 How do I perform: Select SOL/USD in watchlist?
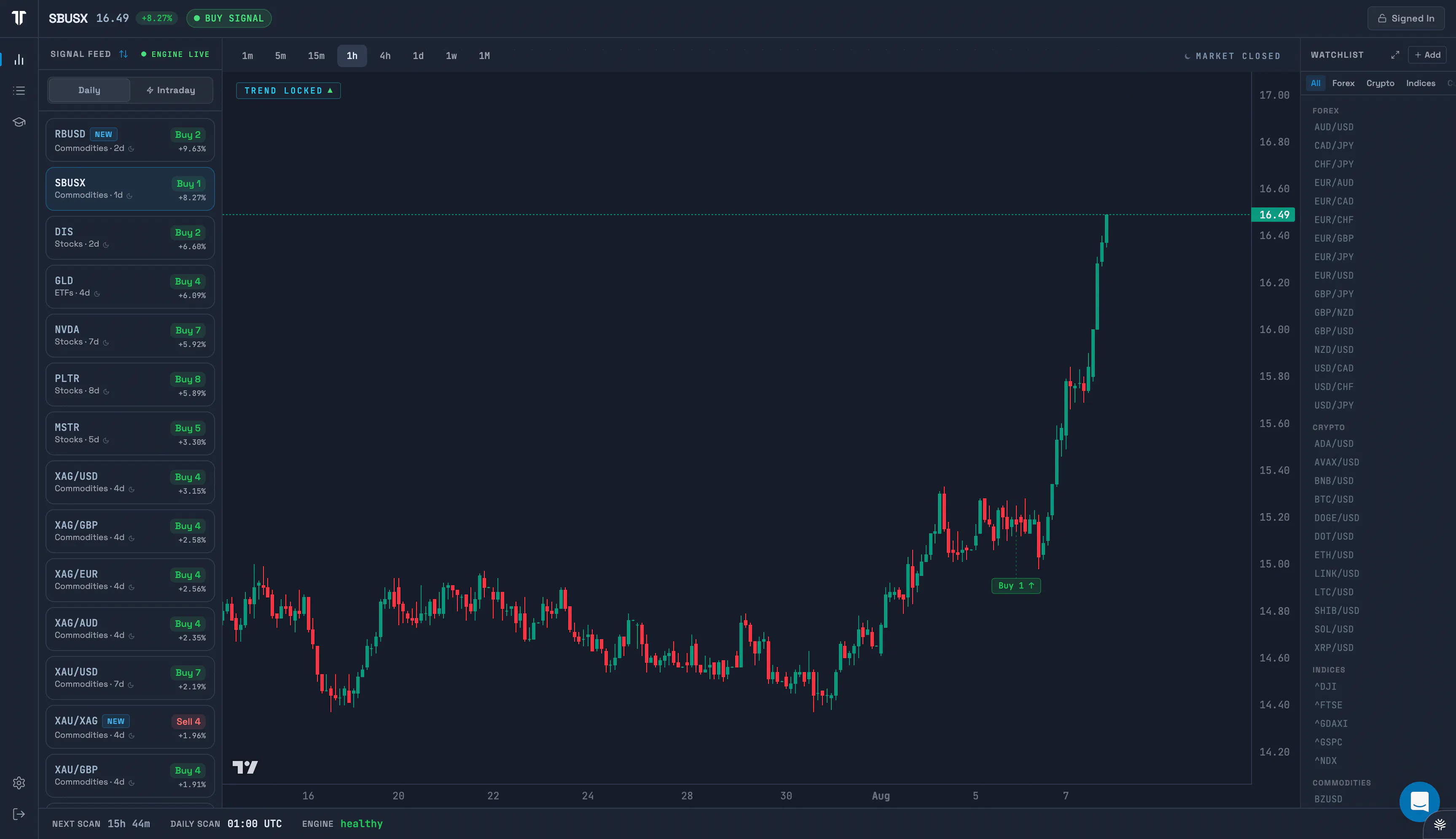[1334, 629]
